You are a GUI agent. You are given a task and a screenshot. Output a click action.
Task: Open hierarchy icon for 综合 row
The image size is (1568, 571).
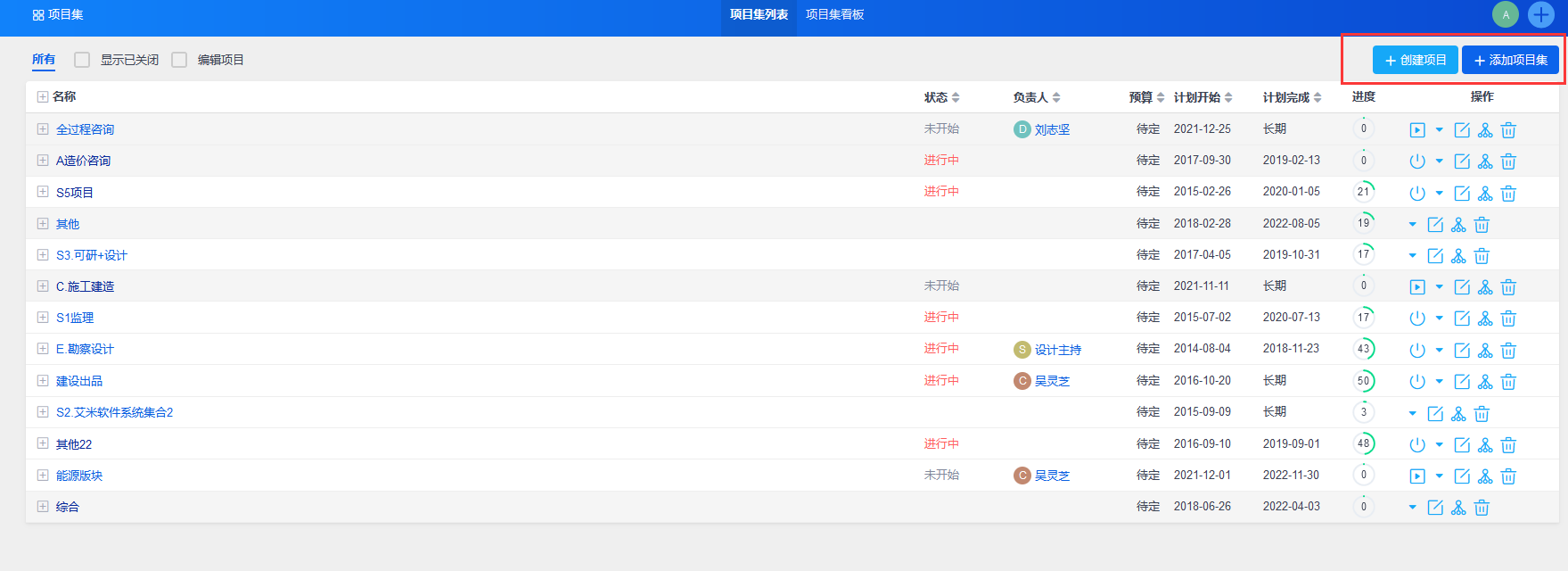1458,508
